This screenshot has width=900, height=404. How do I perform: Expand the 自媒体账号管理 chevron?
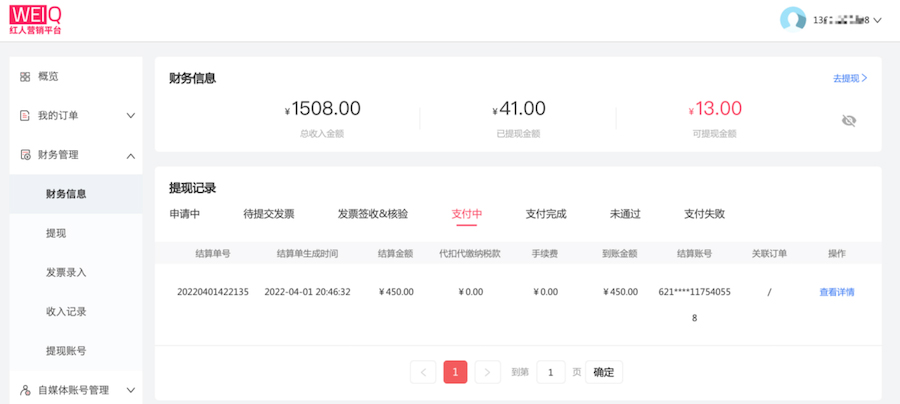pos(130,390)
